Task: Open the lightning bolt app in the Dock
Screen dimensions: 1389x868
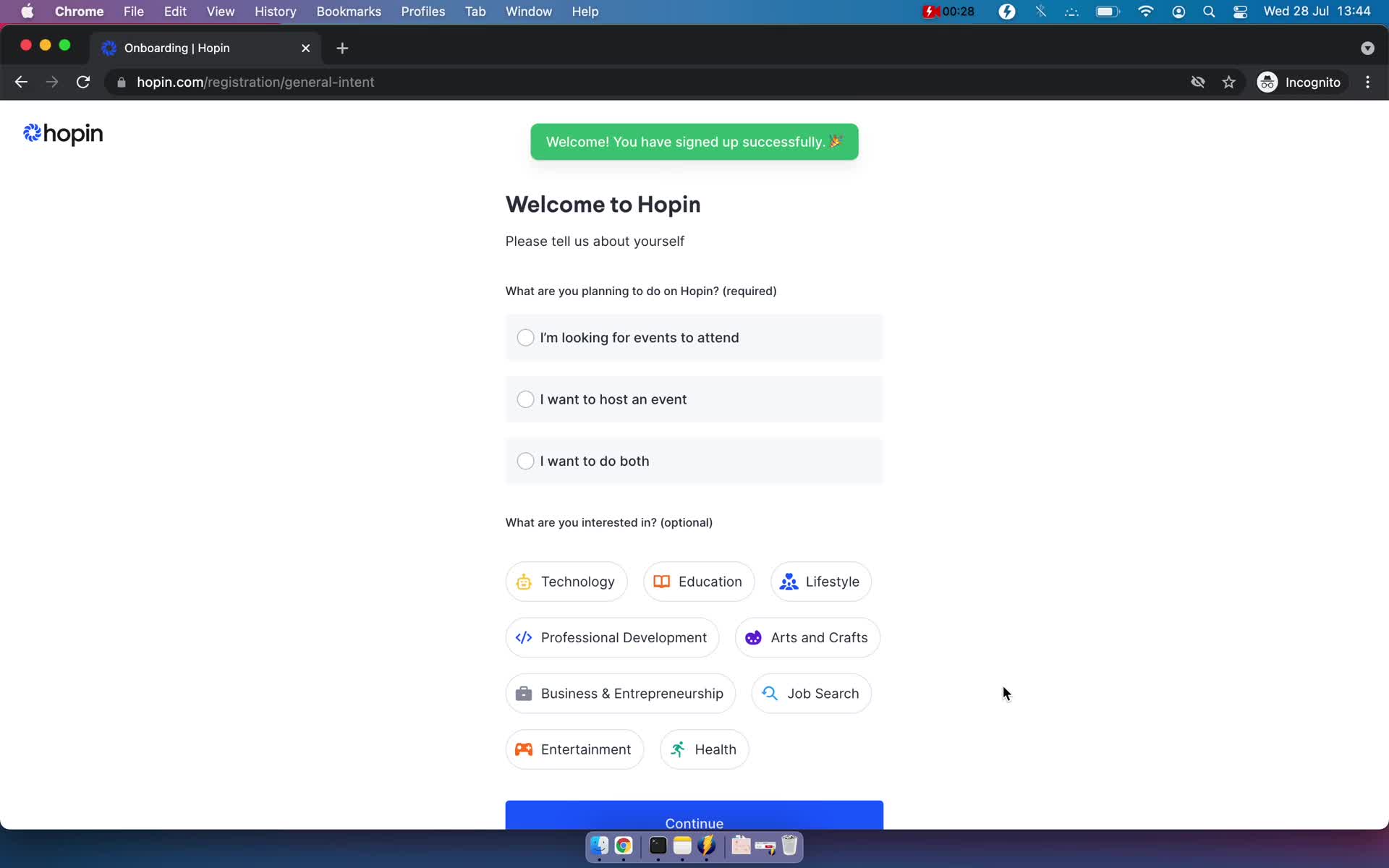Action: click(x=707, y=845)
